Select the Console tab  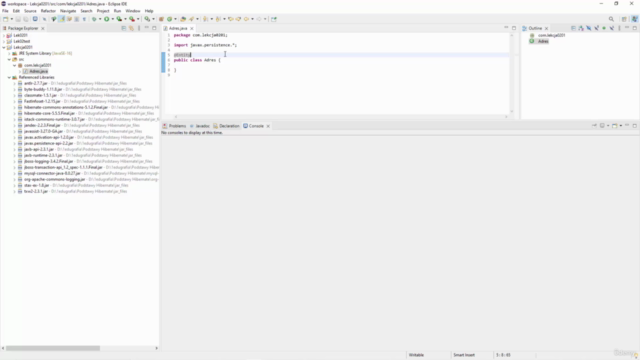254,126
